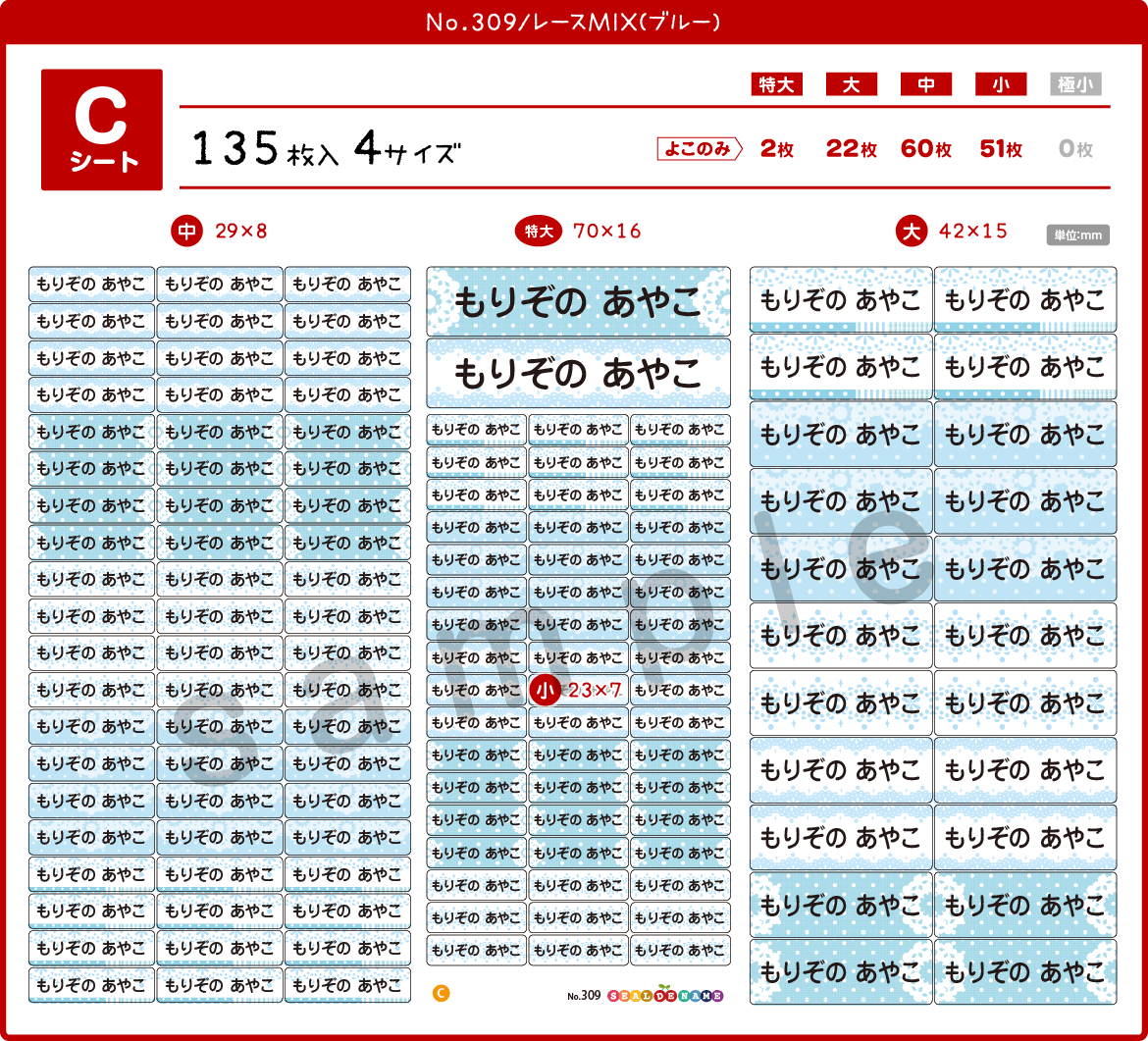Select the oval 特大 icon beside 70×16

(538, 232)
